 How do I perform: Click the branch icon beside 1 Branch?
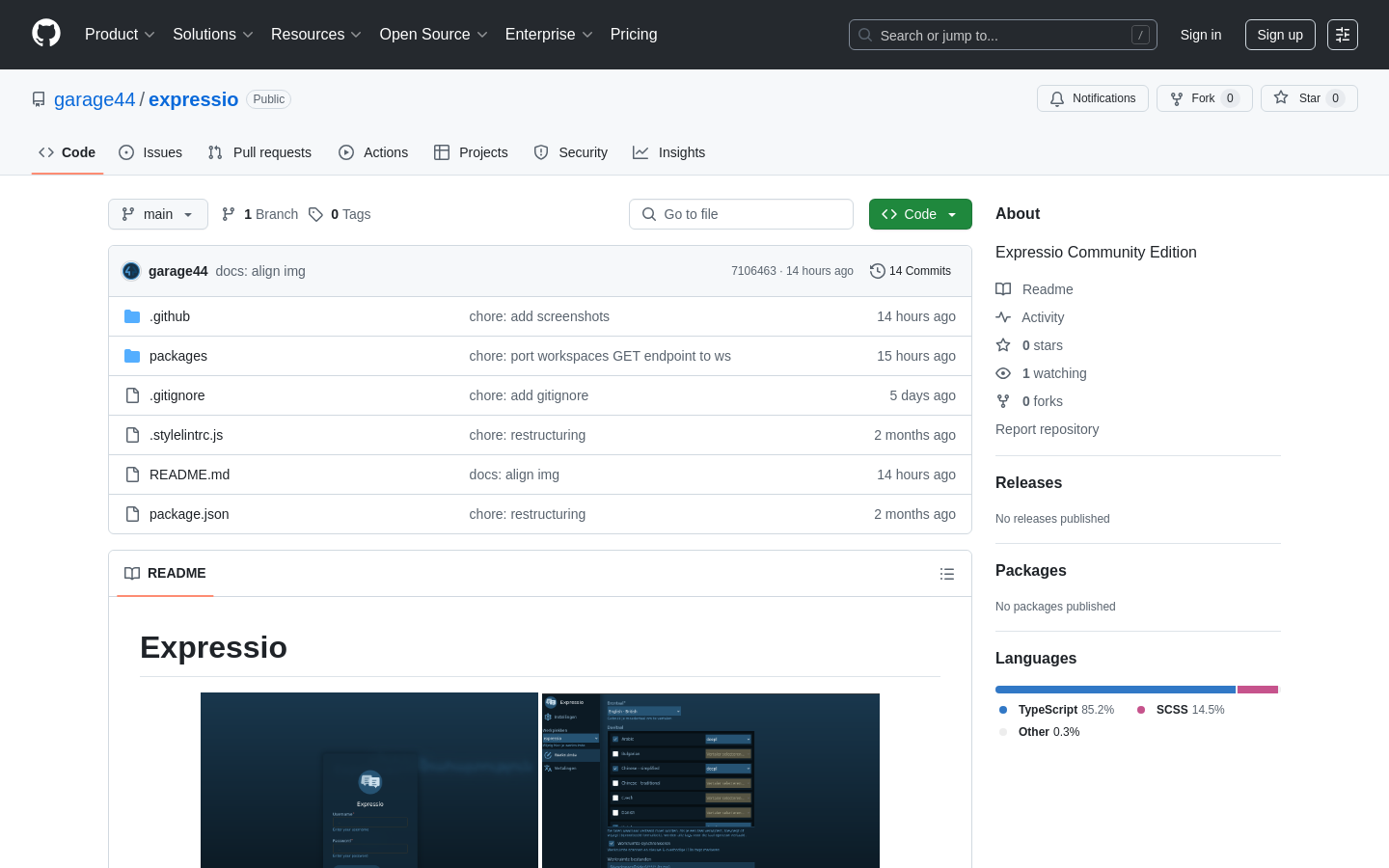point(229,214)
